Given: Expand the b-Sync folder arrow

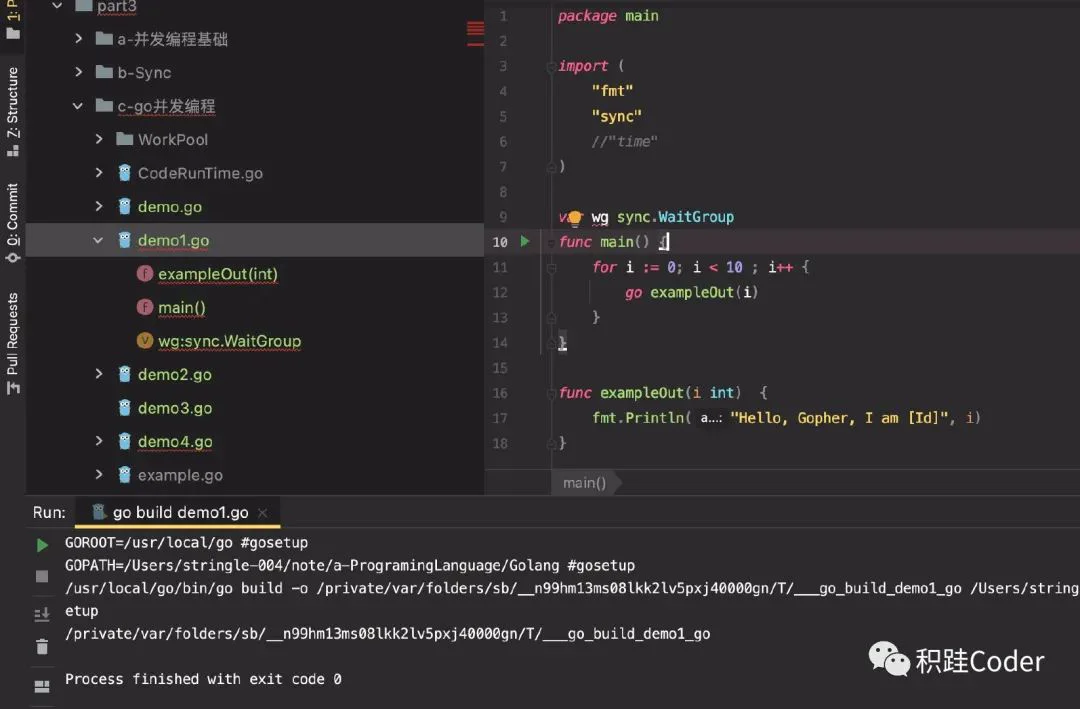Looking at the screenshot, I should point(79,72).
